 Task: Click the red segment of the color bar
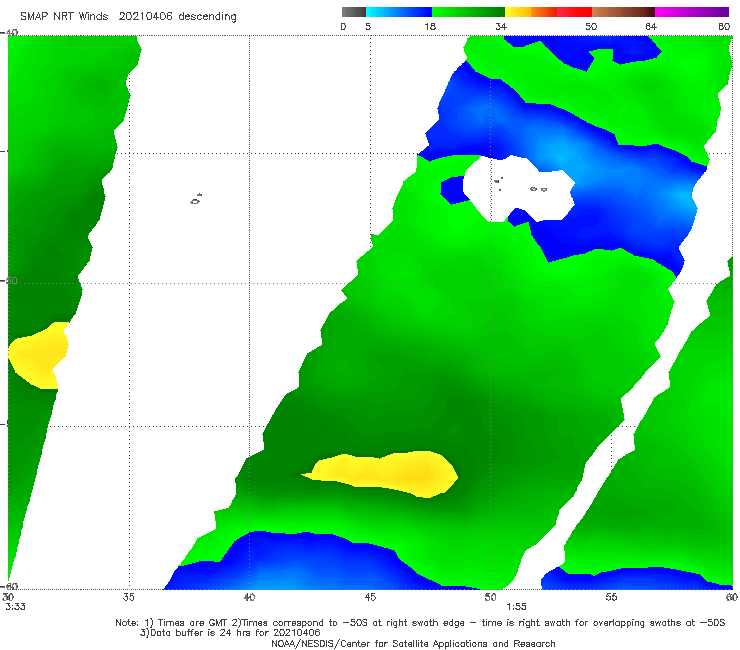click(x=574, y=12)
